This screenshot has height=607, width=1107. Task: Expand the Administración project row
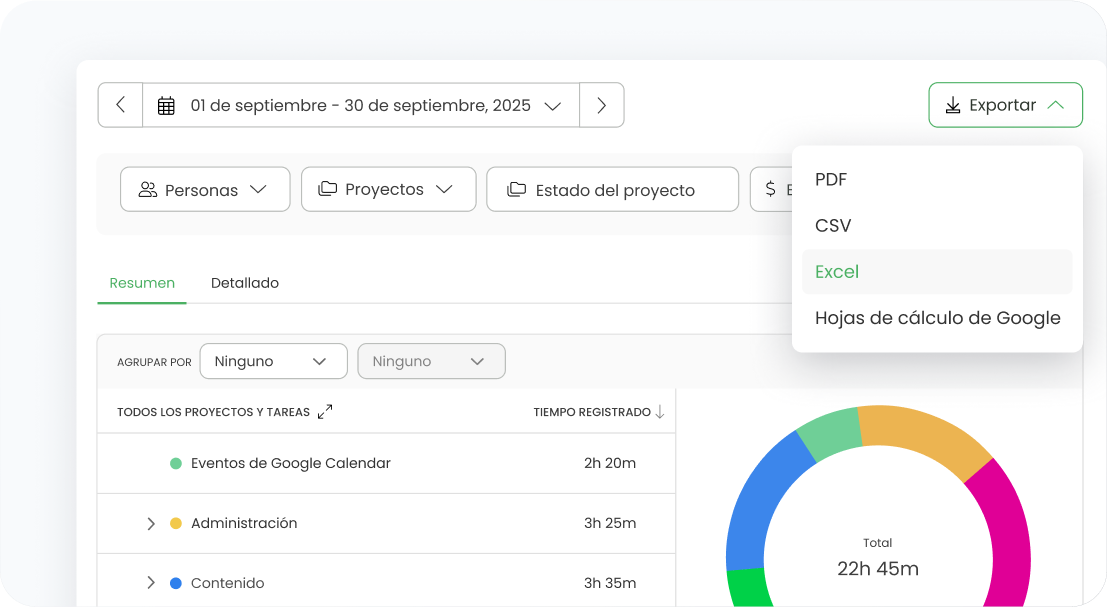(150, 524)
